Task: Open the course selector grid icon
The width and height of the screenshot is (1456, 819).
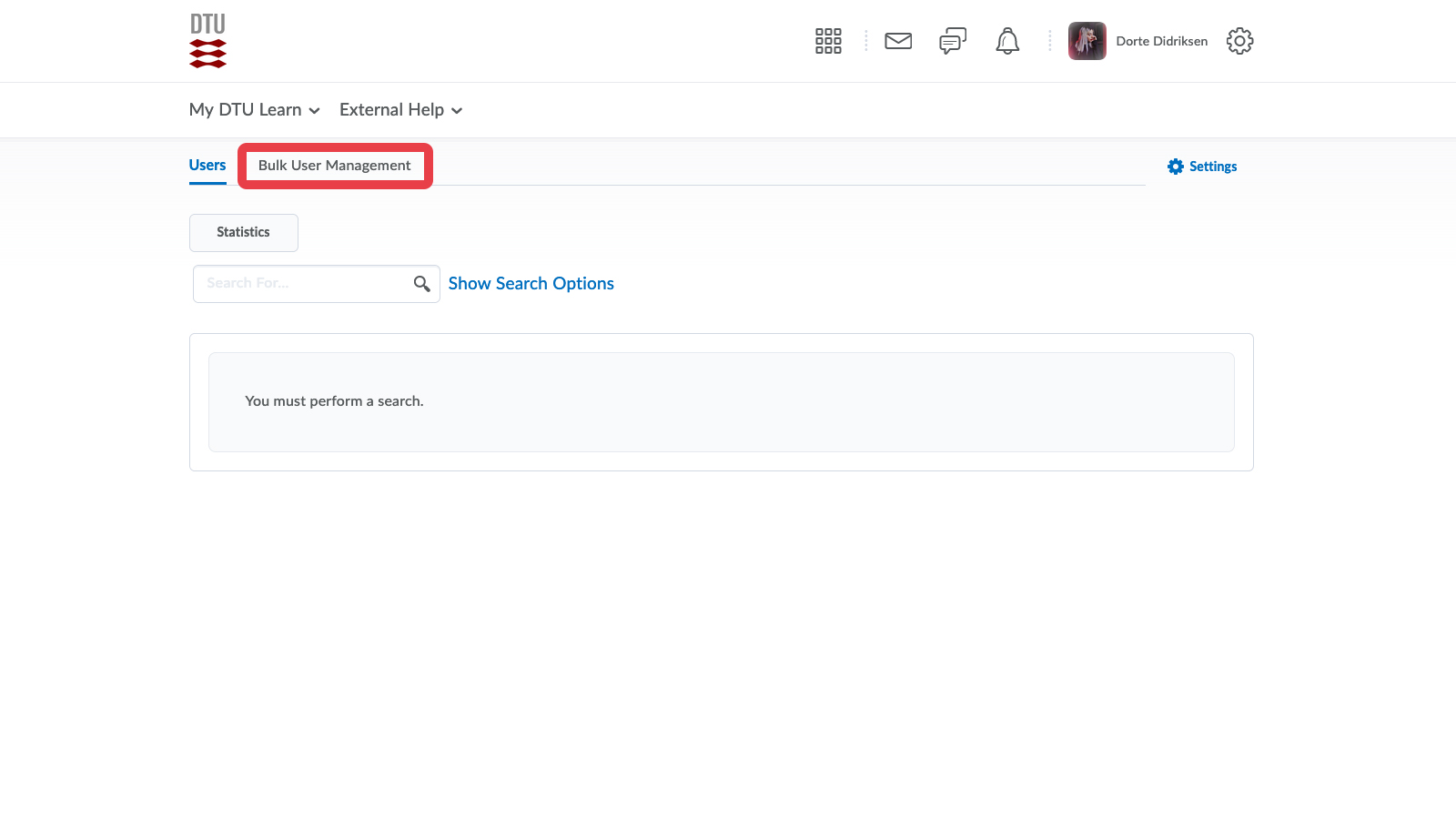Action: point(828,41)
